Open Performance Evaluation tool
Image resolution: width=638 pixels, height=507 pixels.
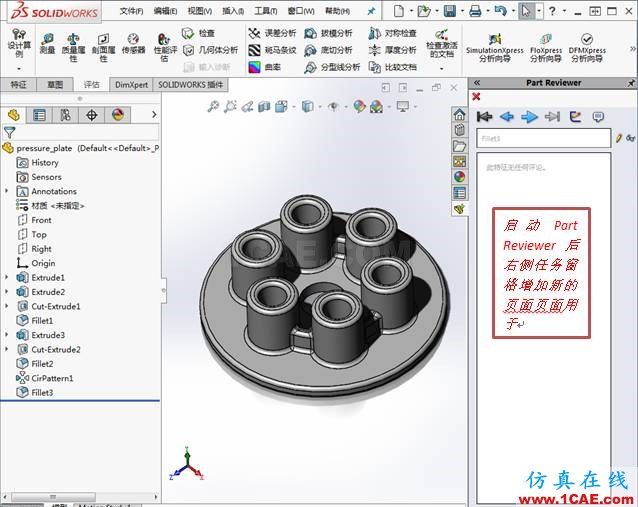coord(165,47)
